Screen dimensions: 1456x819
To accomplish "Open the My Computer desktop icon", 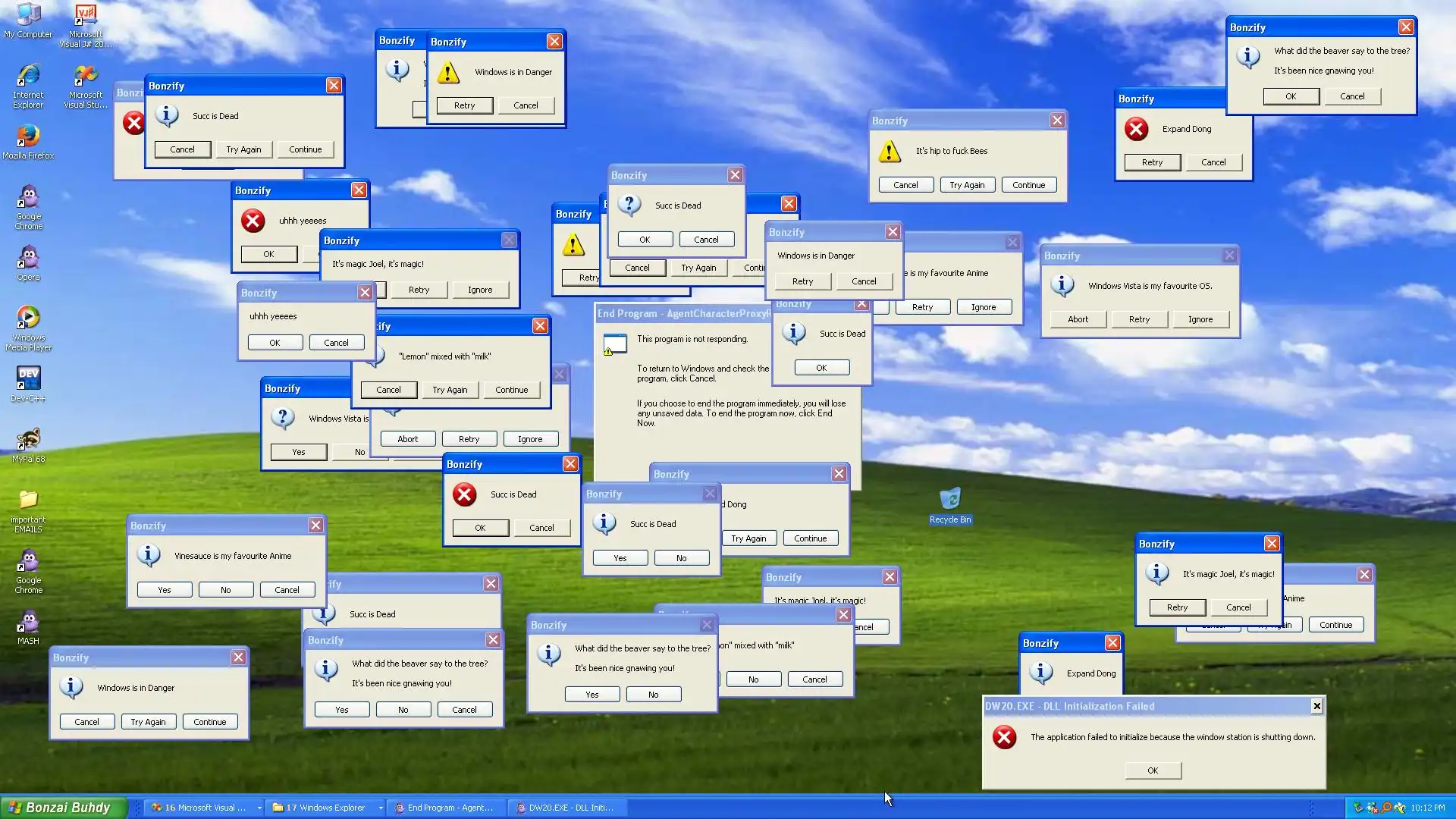I will [x=28, y=16].
